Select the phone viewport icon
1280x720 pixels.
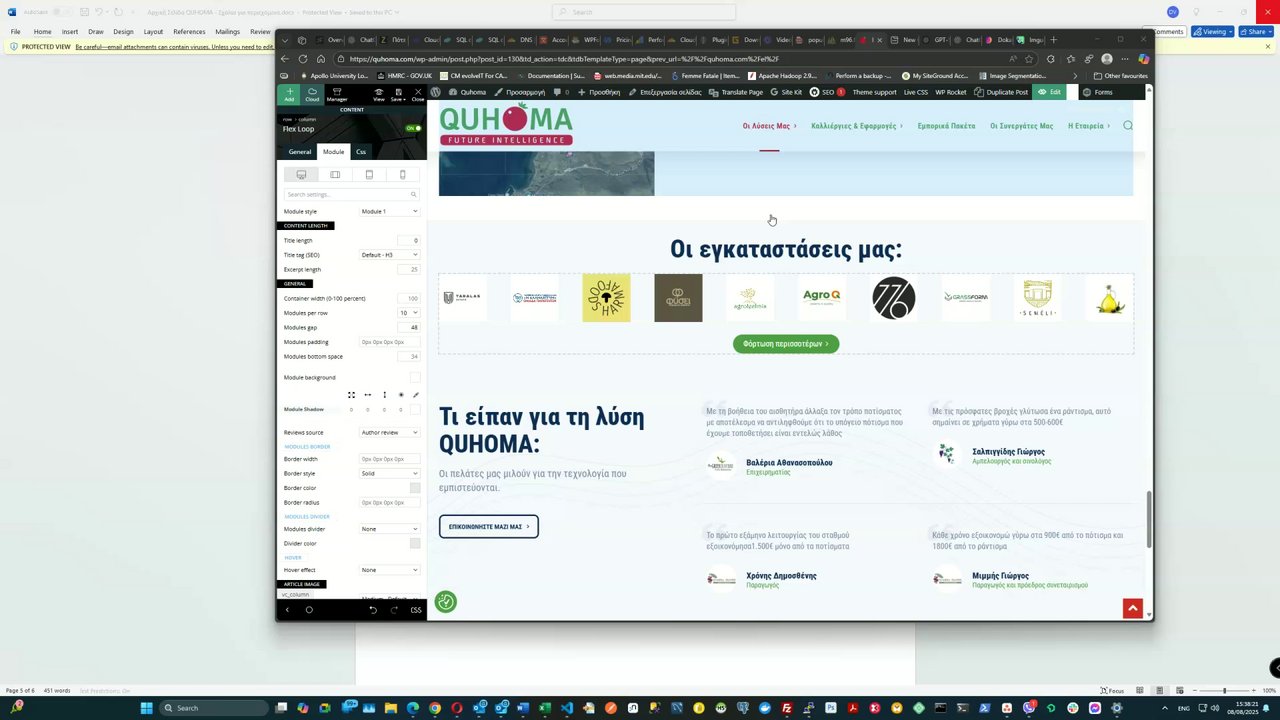coord(403,175)
